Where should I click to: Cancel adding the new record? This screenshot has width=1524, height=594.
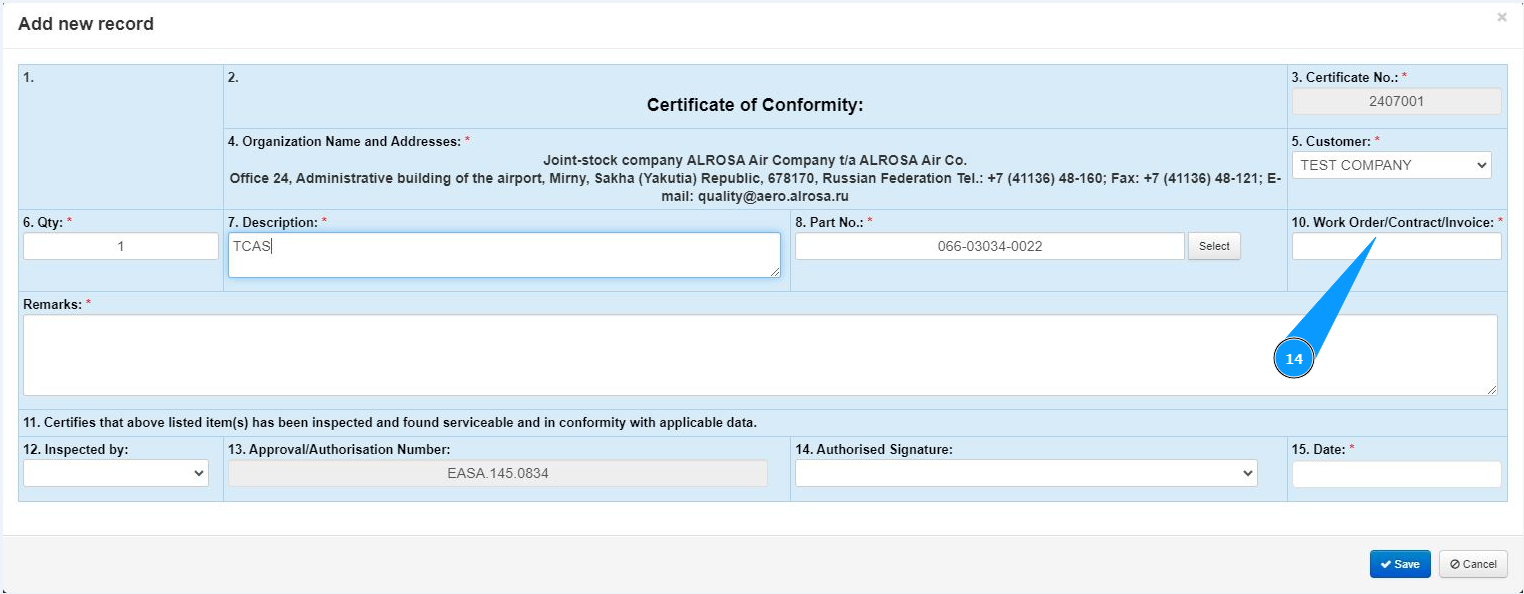[x=1472, y=564]
